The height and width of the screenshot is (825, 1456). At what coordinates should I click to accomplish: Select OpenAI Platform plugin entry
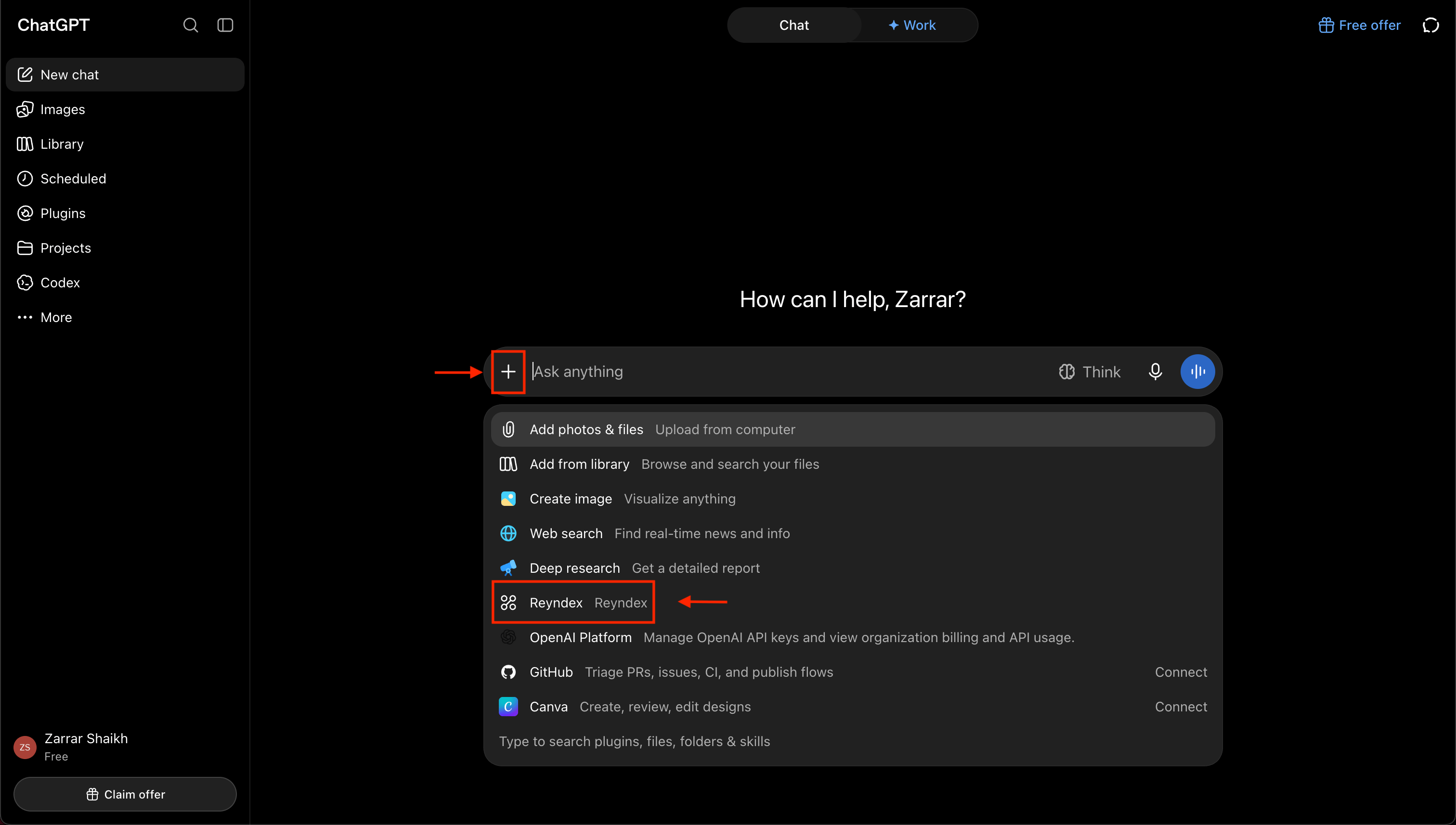coord(853,637)
